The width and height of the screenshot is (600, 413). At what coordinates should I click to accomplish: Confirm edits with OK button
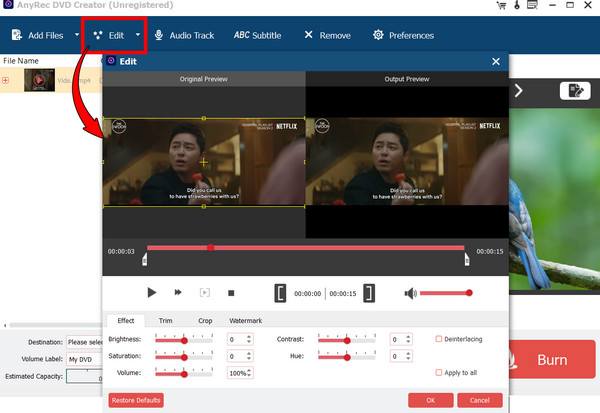[430, 400]
